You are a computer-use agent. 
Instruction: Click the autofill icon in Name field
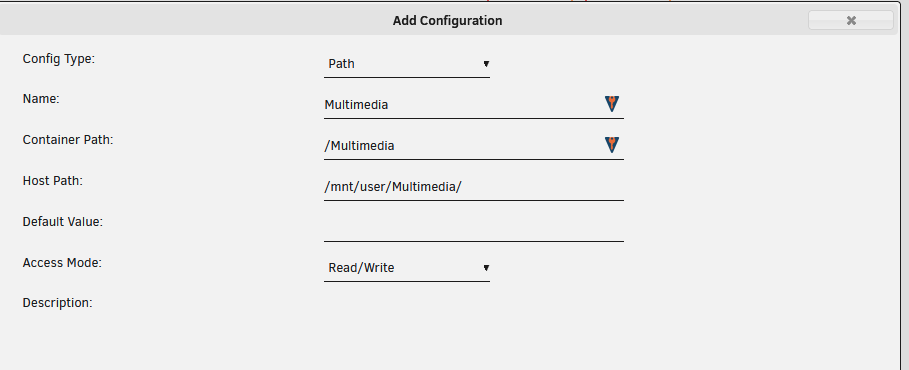pyautogui.click(x=612, y=104)
